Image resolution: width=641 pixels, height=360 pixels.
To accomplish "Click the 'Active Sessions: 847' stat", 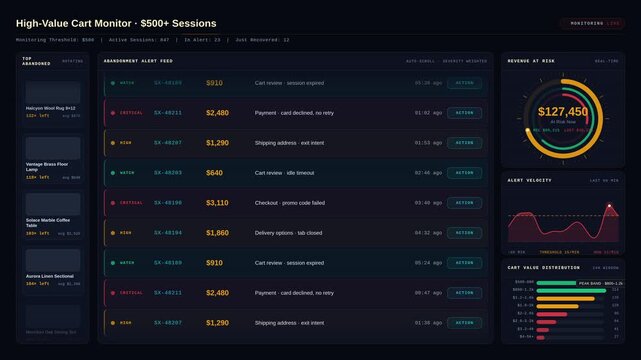I will 139,40.
